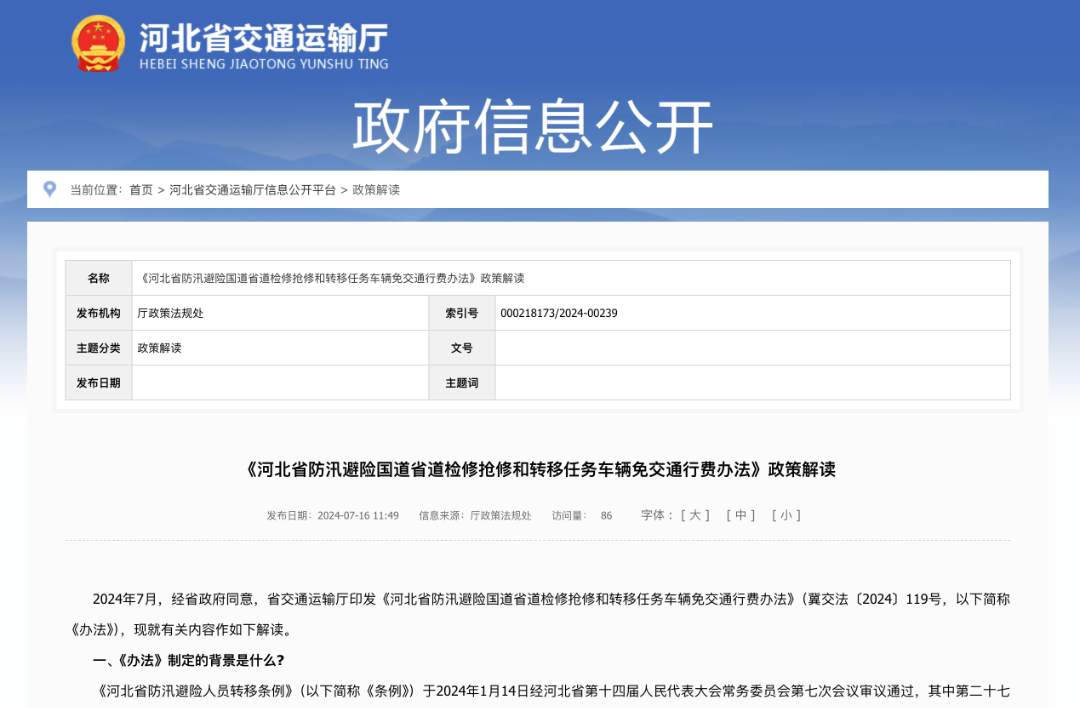Click the bold article title heading
Viewport: 1080px width, 708px height.
pos(540,469)
